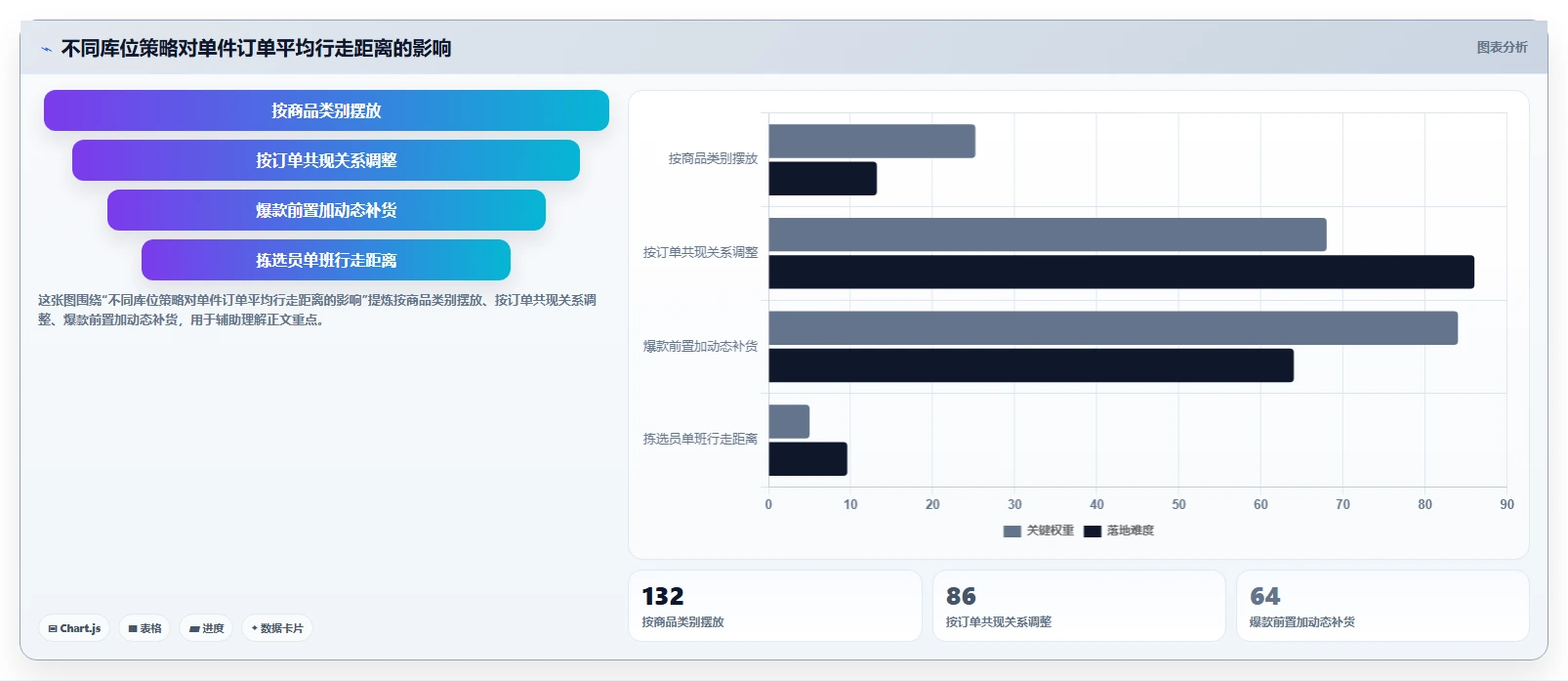Viewport: 1568px width, 681px height.
Task: Click the x-axis tick value 90
Action: 1506,504
